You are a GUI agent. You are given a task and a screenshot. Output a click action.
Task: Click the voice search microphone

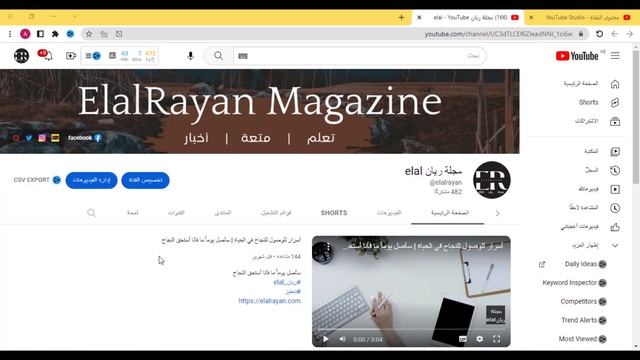pos(190,56)
